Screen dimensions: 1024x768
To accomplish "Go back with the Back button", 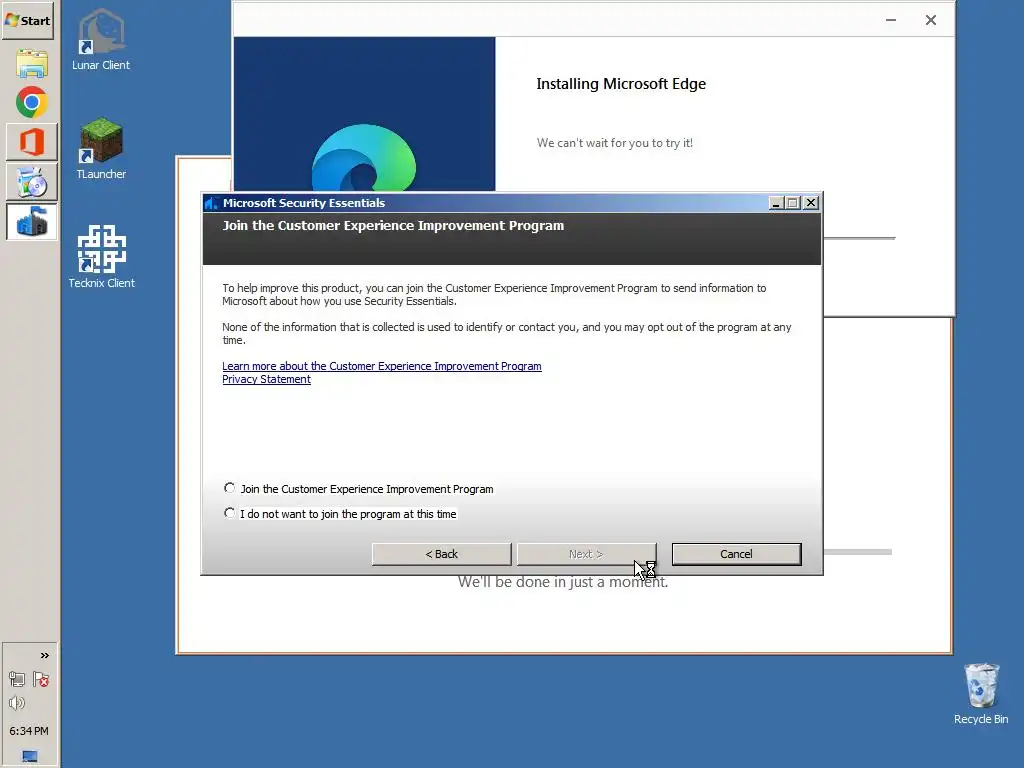I will point(441,554).
